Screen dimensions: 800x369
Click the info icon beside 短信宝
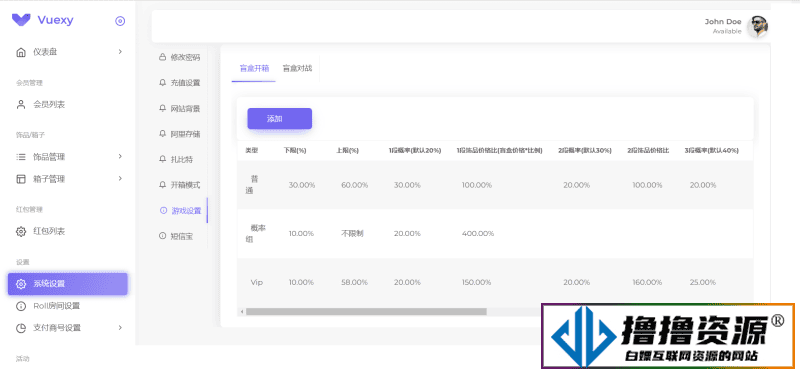[x=163, y=236]
